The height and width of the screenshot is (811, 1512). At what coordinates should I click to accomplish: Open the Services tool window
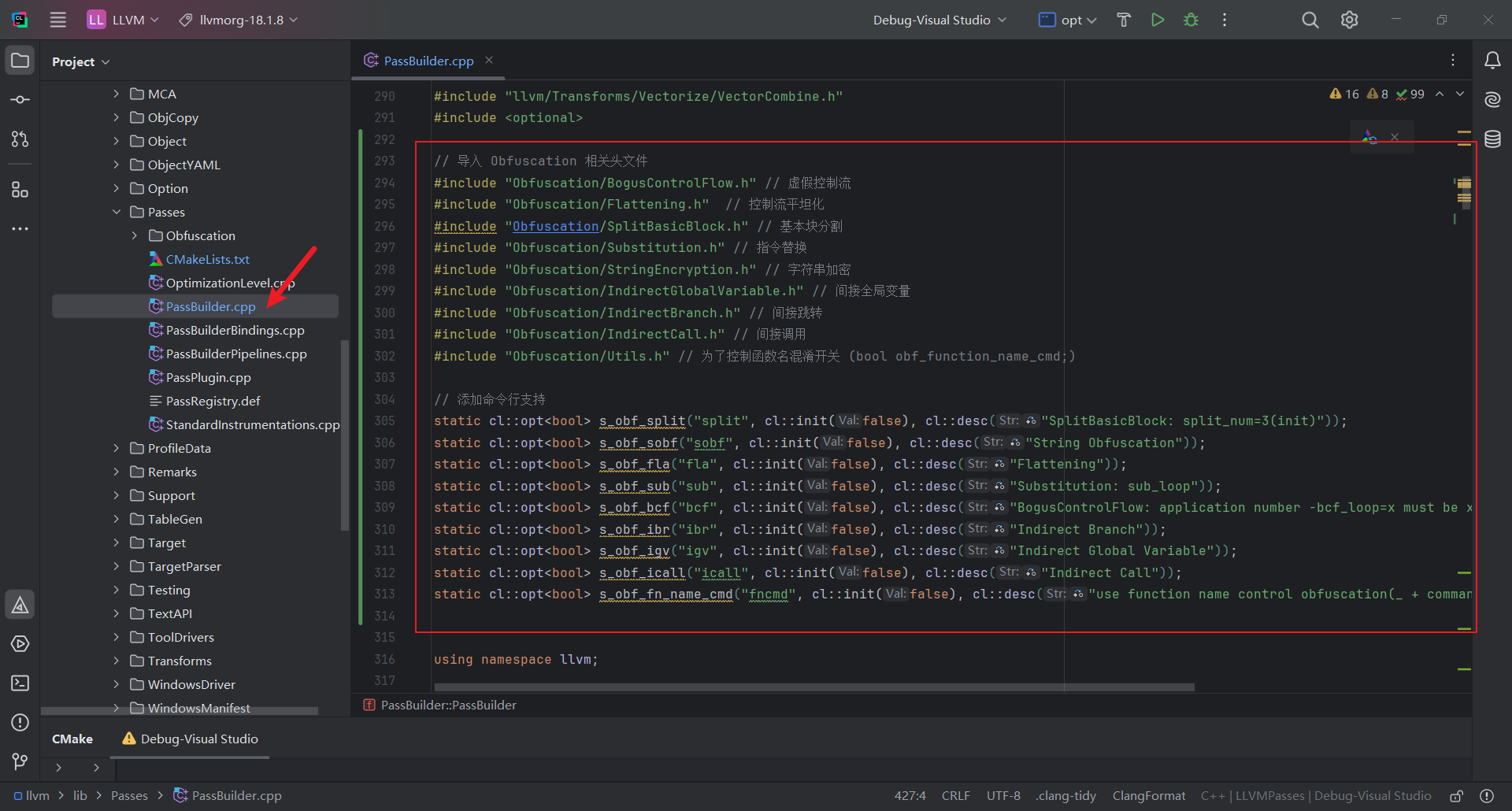click(x=20, y=644)
